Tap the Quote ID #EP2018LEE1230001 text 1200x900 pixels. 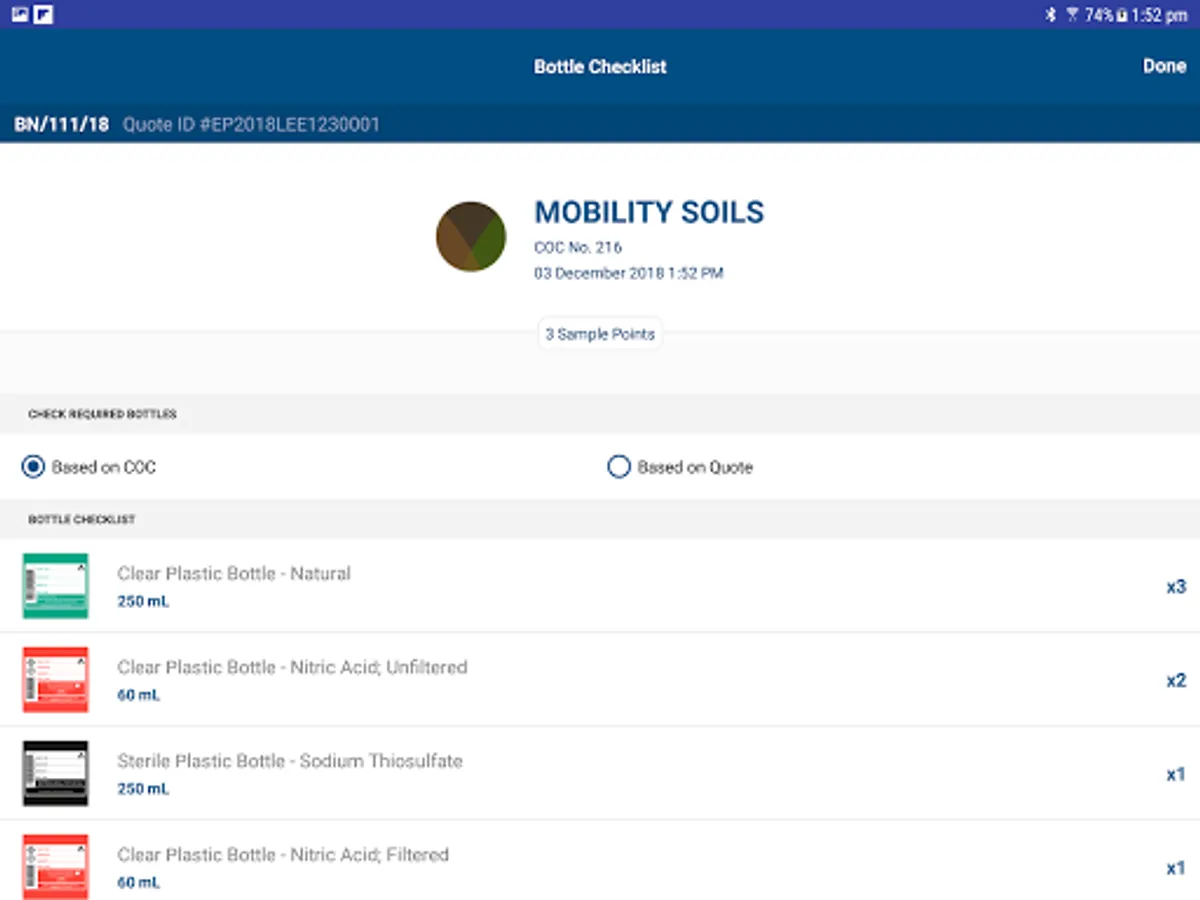coord(251,125)
